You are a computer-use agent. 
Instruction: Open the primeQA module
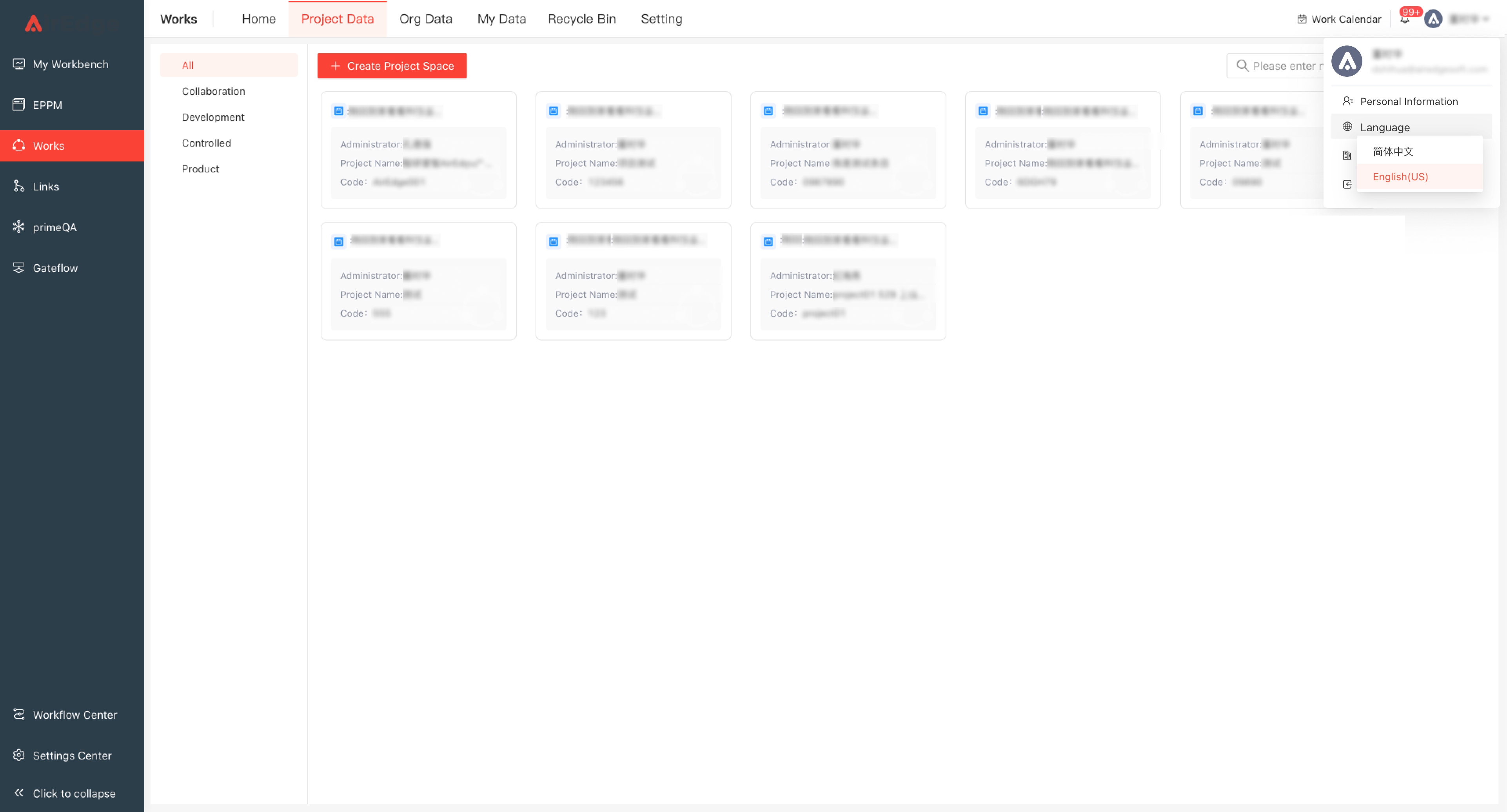point(54,227)
